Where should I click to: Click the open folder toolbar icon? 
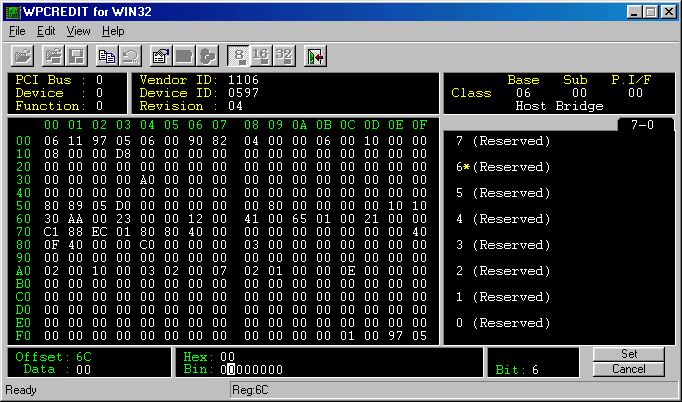pos(23,56)
